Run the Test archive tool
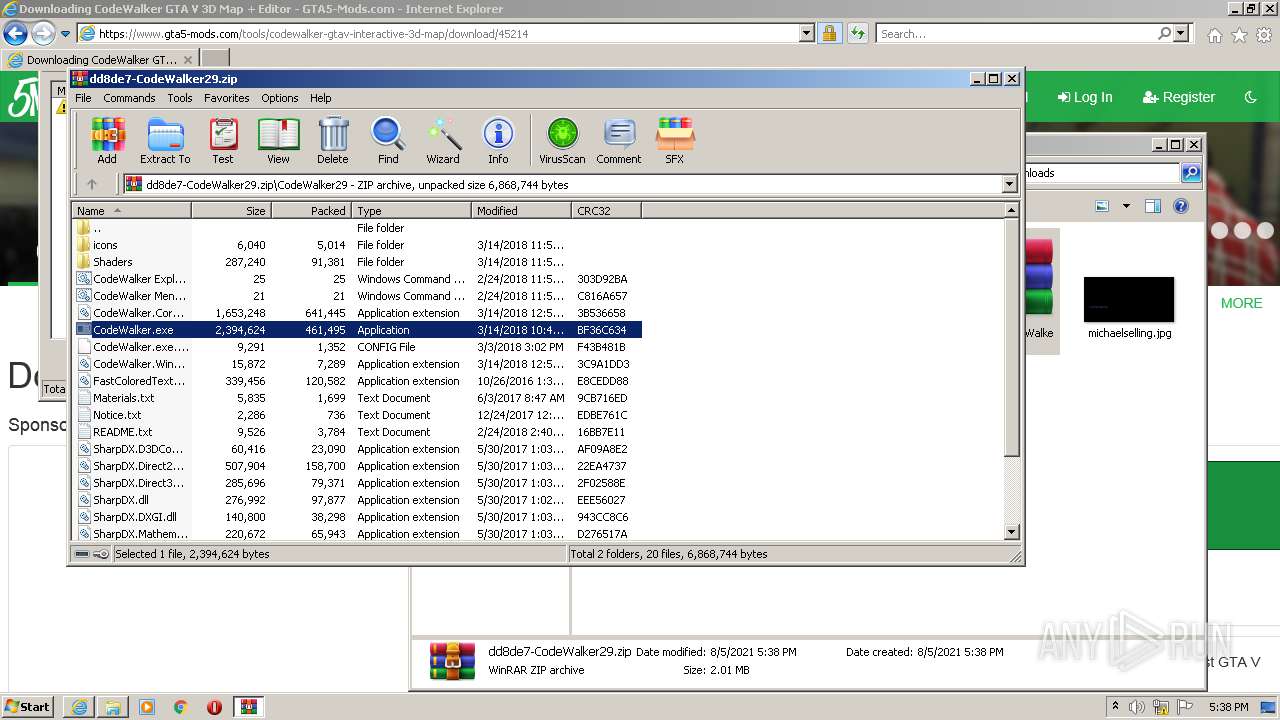The image size is (1280, 720). coord(223,141)
